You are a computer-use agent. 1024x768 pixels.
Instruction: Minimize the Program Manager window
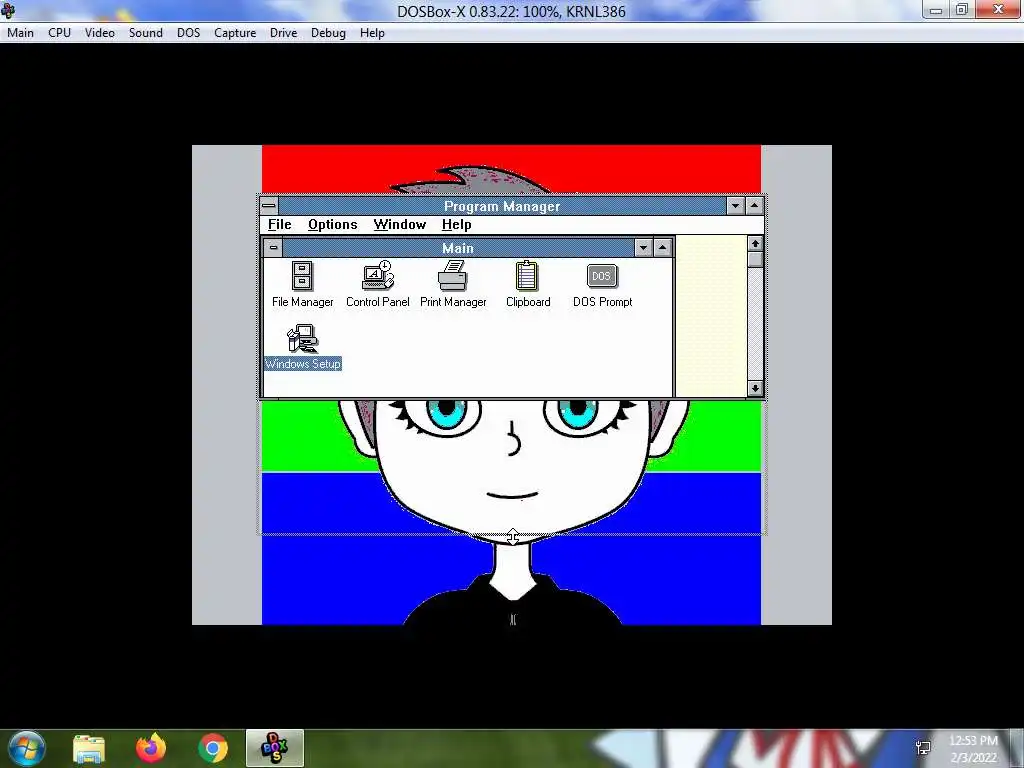(x=735, y=206)
